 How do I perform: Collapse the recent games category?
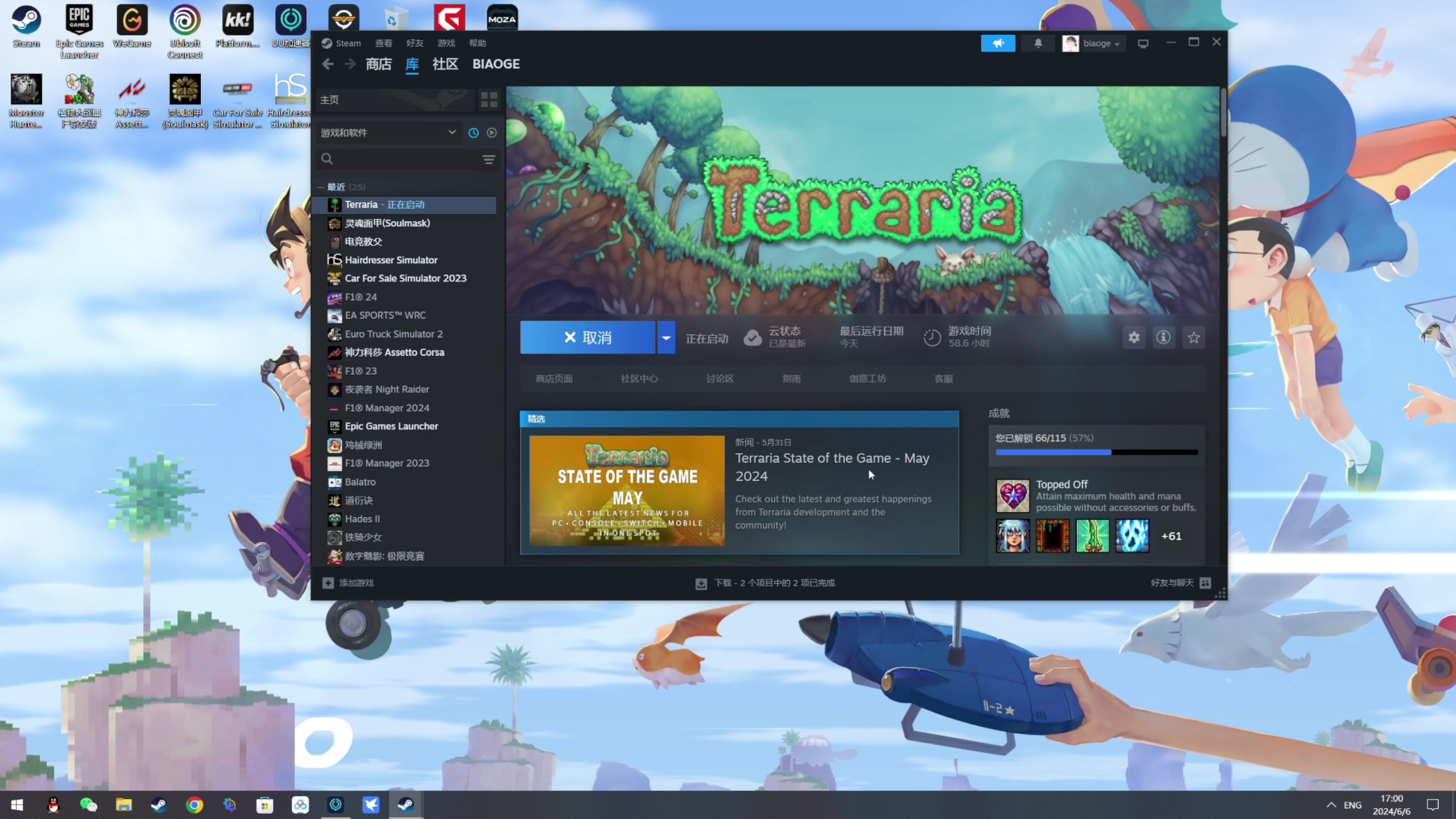[x=321, y=187]
